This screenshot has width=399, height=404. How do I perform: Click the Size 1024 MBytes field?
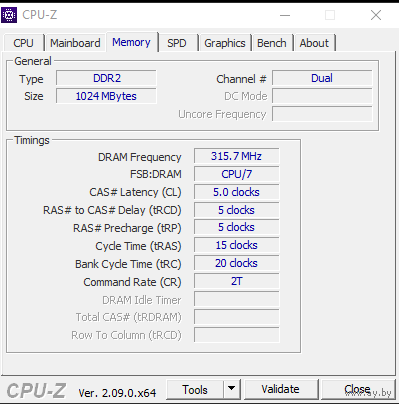click(106, 96)
